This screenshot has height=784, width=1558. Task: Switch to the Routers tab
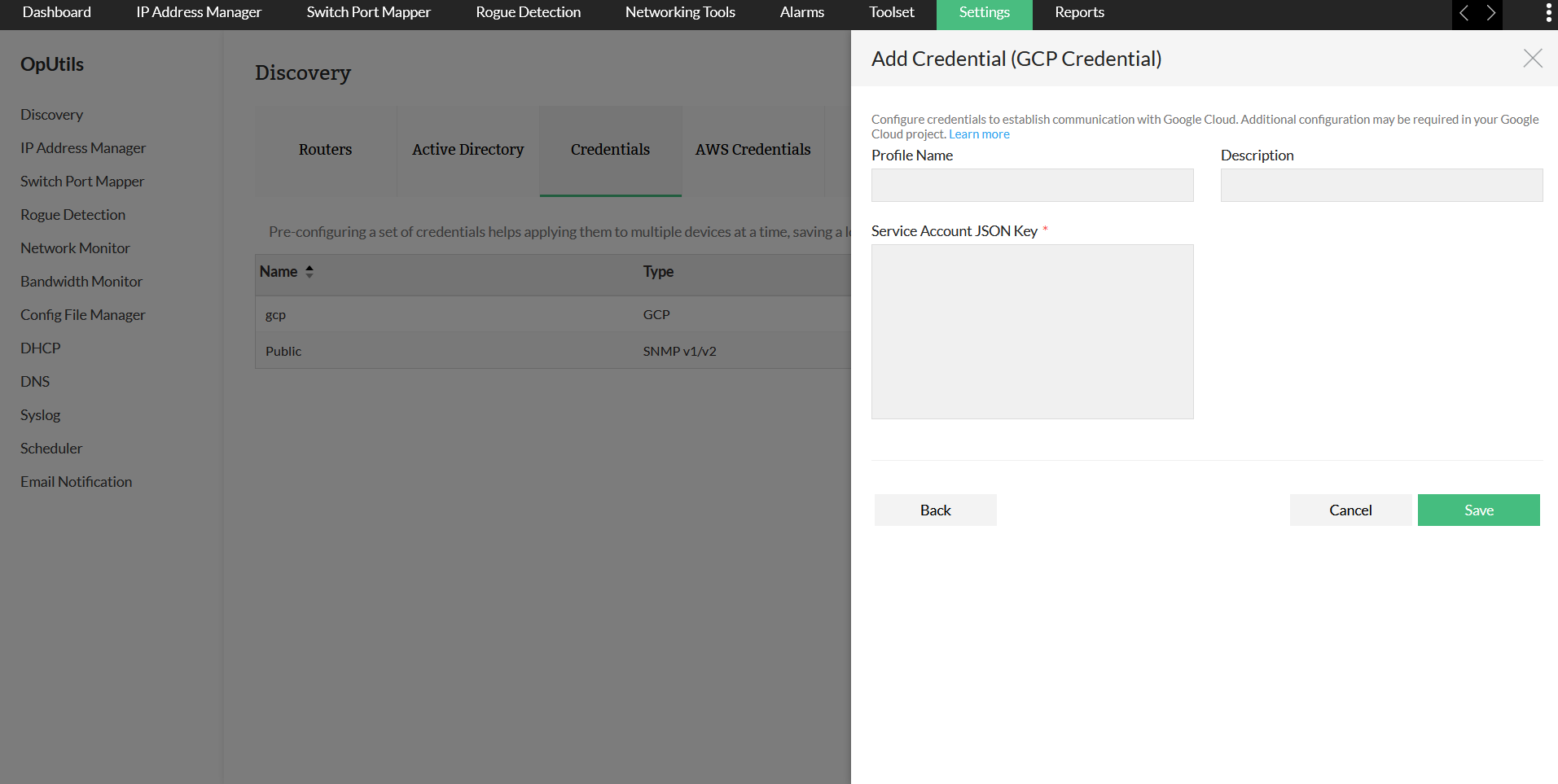(x=326, y=151)
